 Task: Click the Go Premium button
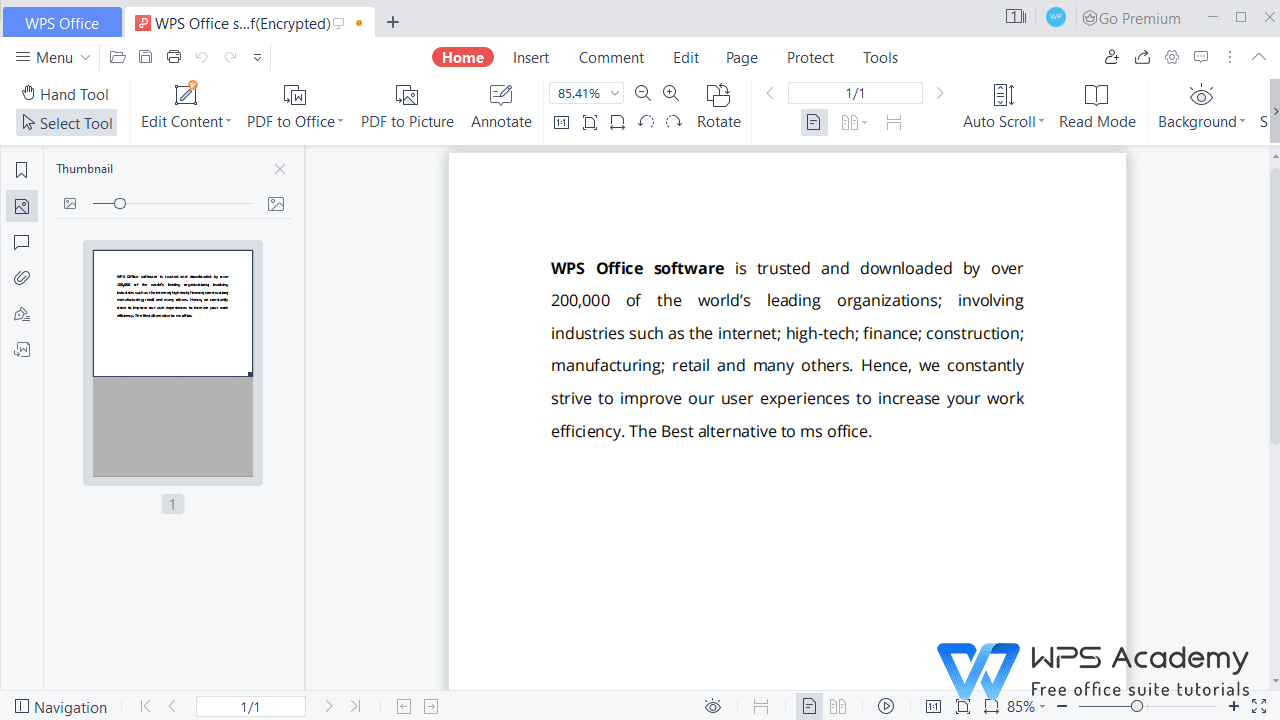coord(1132,18)
